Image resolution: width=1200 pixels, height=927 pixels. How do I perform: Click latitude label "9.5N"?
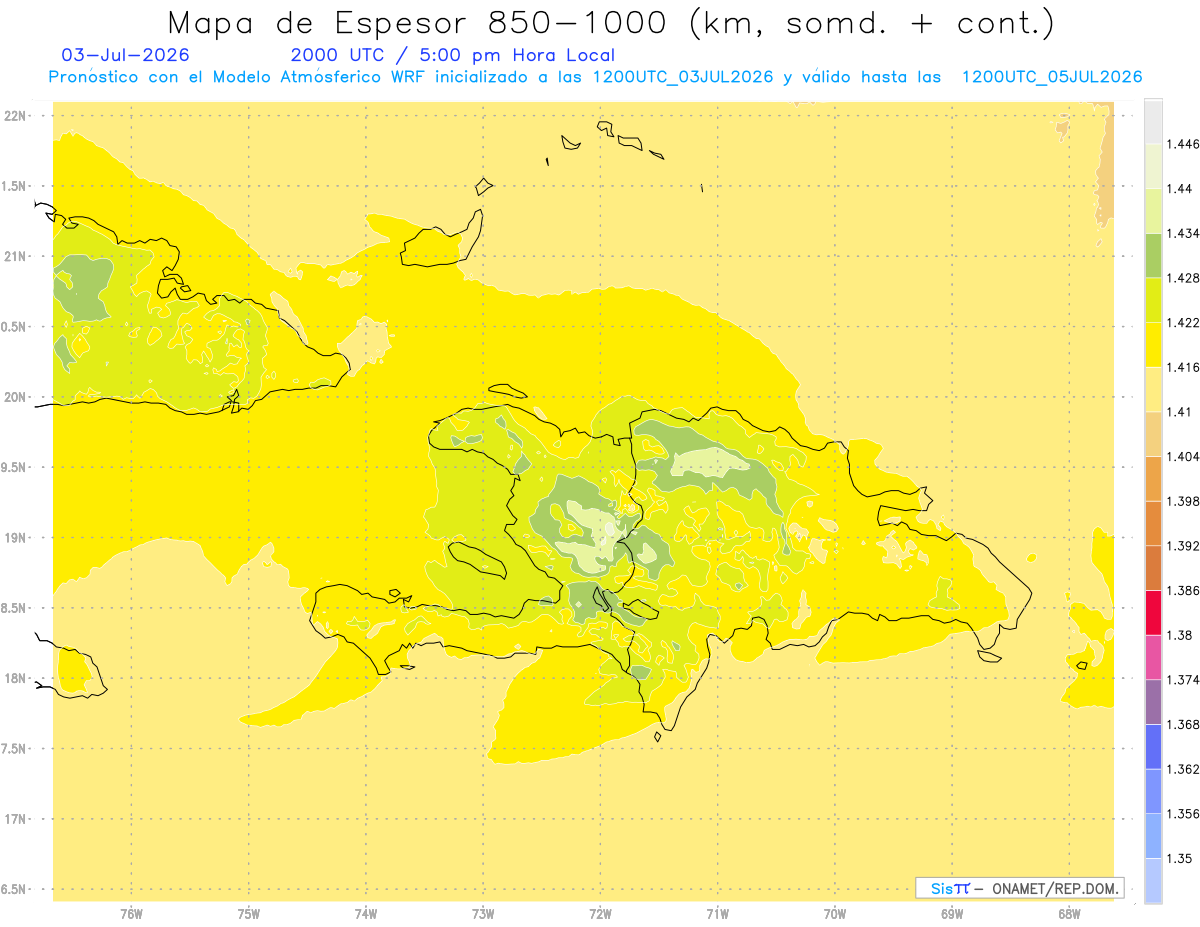pyautogui.click(x=15, y=467)
